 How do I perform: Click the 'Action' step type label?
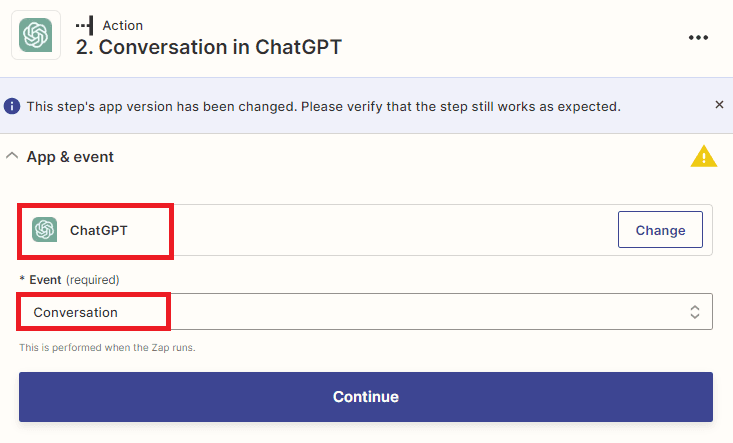pos(123,25)
